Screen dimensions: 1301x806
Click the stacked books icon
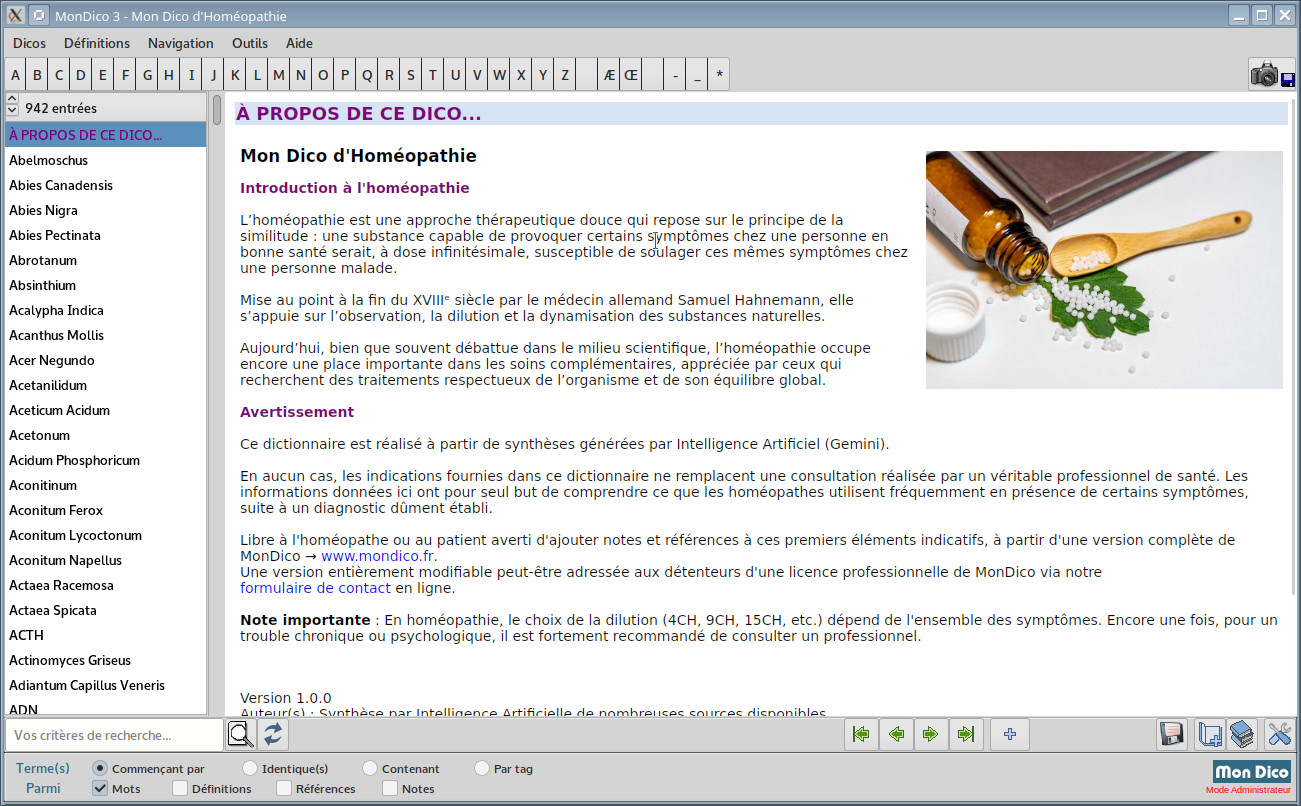click(1242, 735)
